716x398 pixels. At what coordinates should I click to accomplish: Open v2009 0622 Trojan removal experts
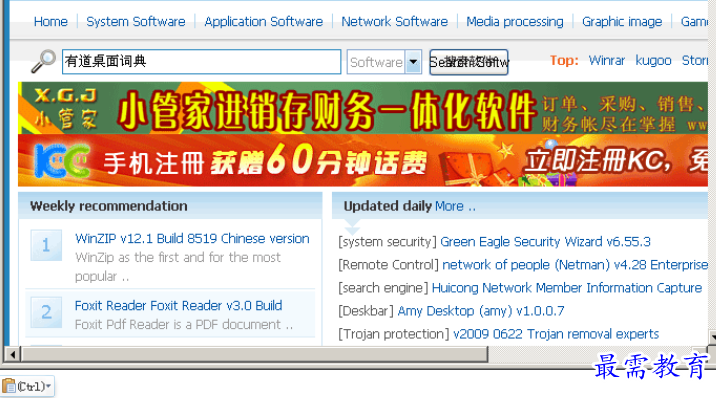[556, 334]
